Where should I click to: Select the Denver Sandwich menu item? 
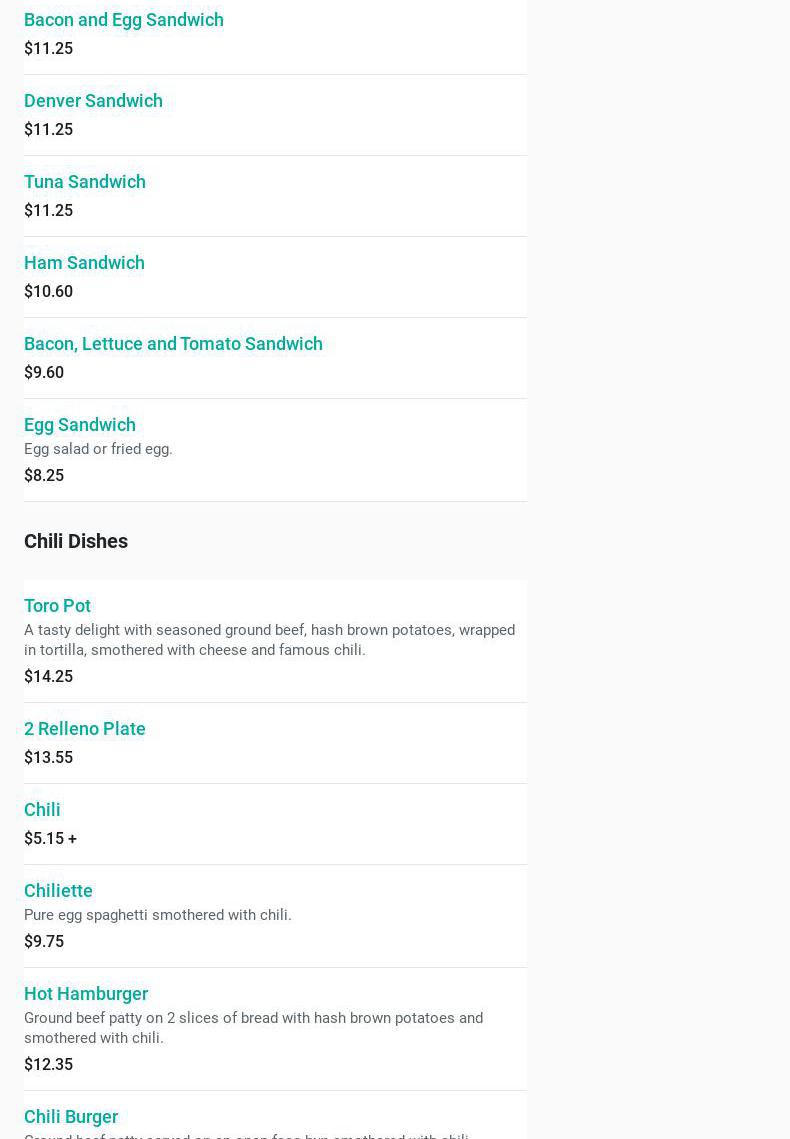[93, 101]
